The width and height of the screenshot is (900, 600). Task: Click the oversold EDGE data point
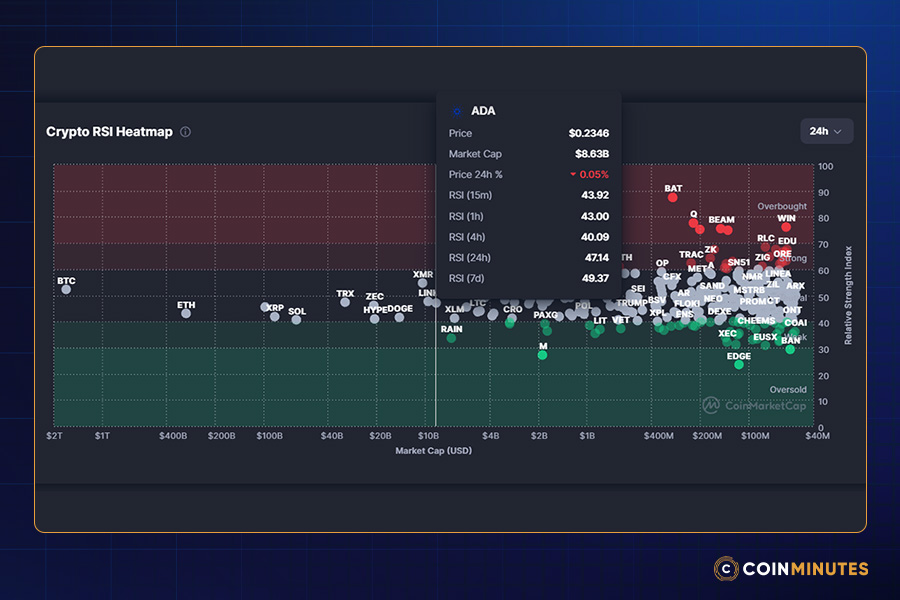(739, 365)
